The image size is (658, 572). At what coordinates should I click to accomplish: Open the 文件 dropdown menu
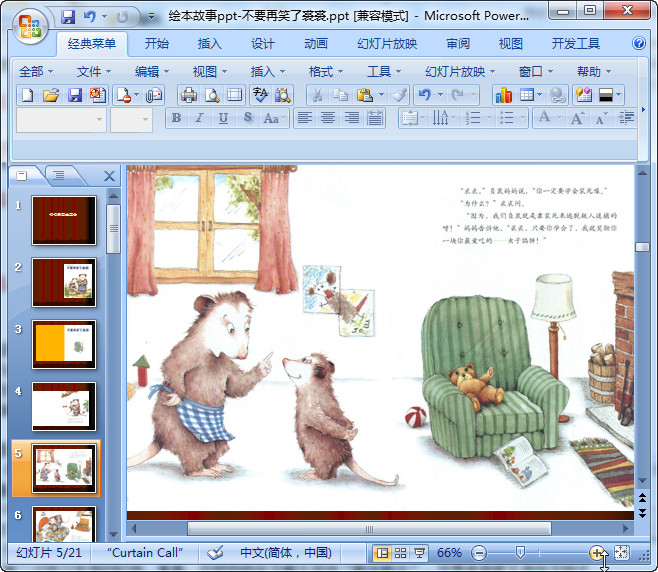(94, 72)
